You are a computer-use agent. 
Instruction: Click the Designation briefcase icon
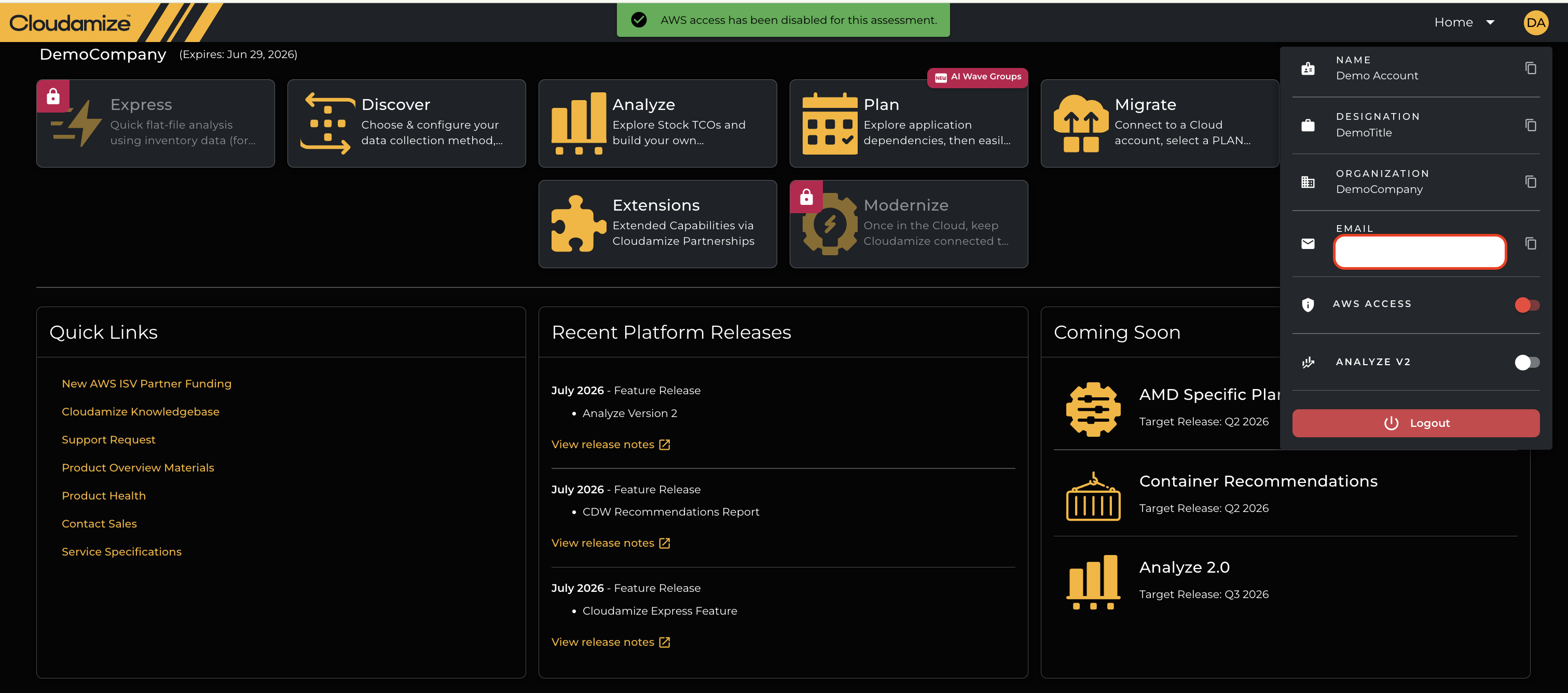pos(1308,126)
